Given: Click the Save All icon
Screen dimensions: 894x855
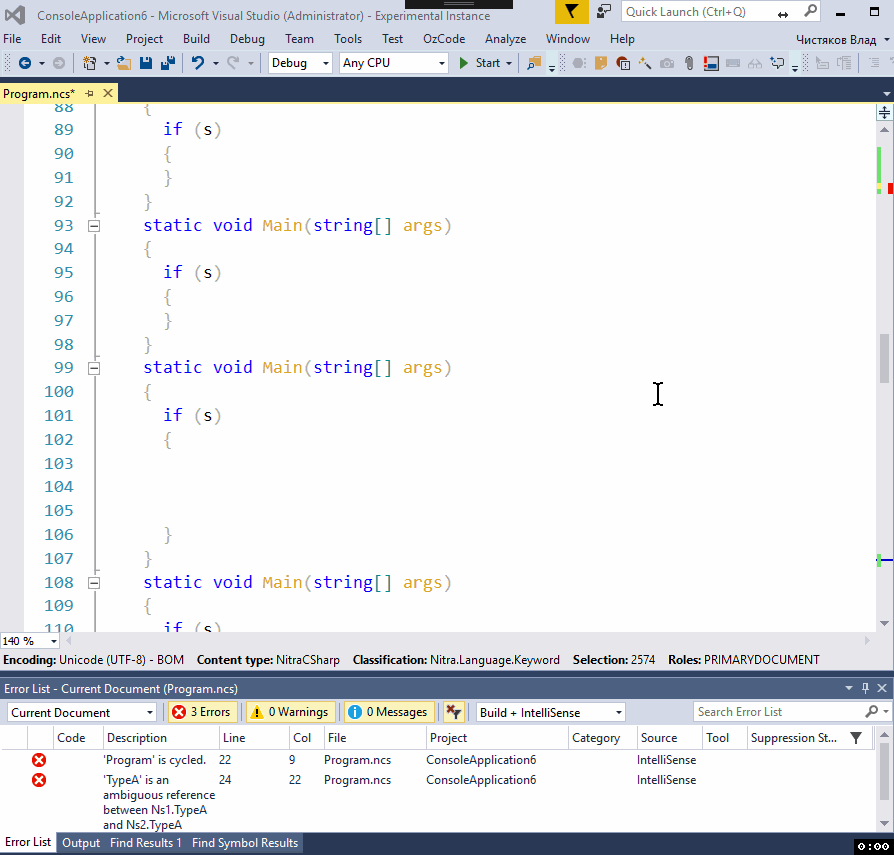Looking at the screenshot, I should [x=168, y=63].
